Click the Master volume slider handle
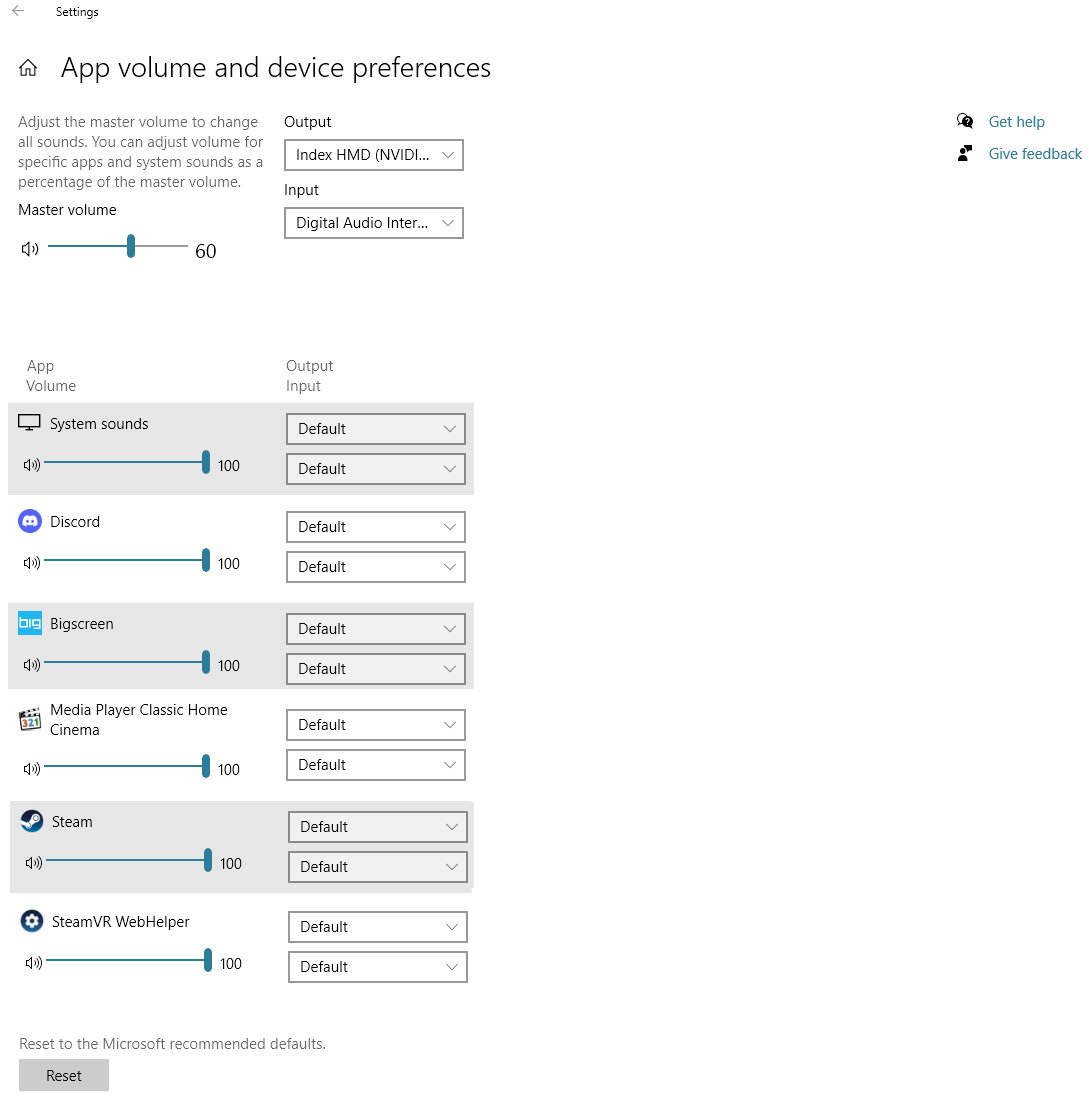The width and height of the screenshot is (1089, 1107). [x=131, y=247]
